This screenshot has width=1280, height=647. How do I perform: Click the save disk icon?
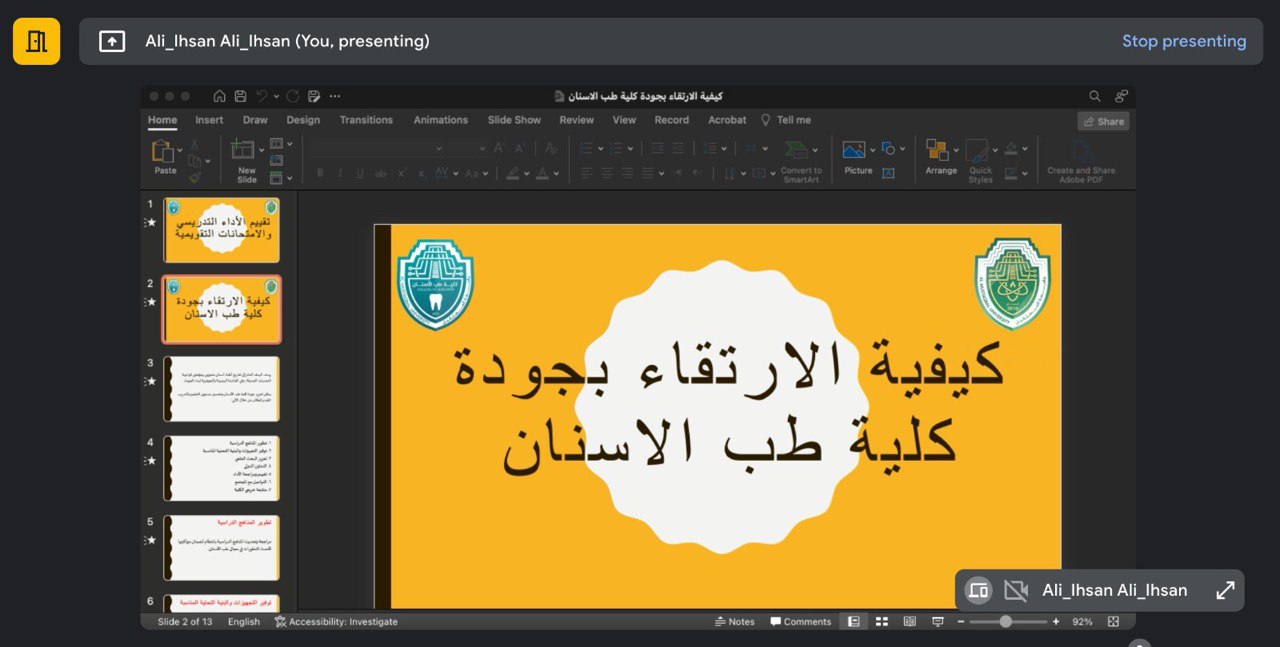click(x=241, y=96)
